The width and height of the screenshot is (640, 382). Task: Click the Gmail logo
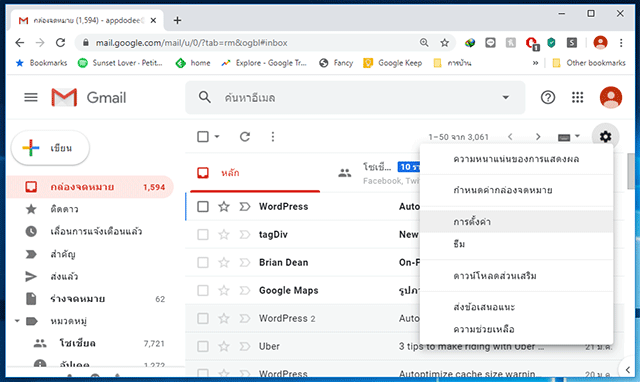[89, 98]
